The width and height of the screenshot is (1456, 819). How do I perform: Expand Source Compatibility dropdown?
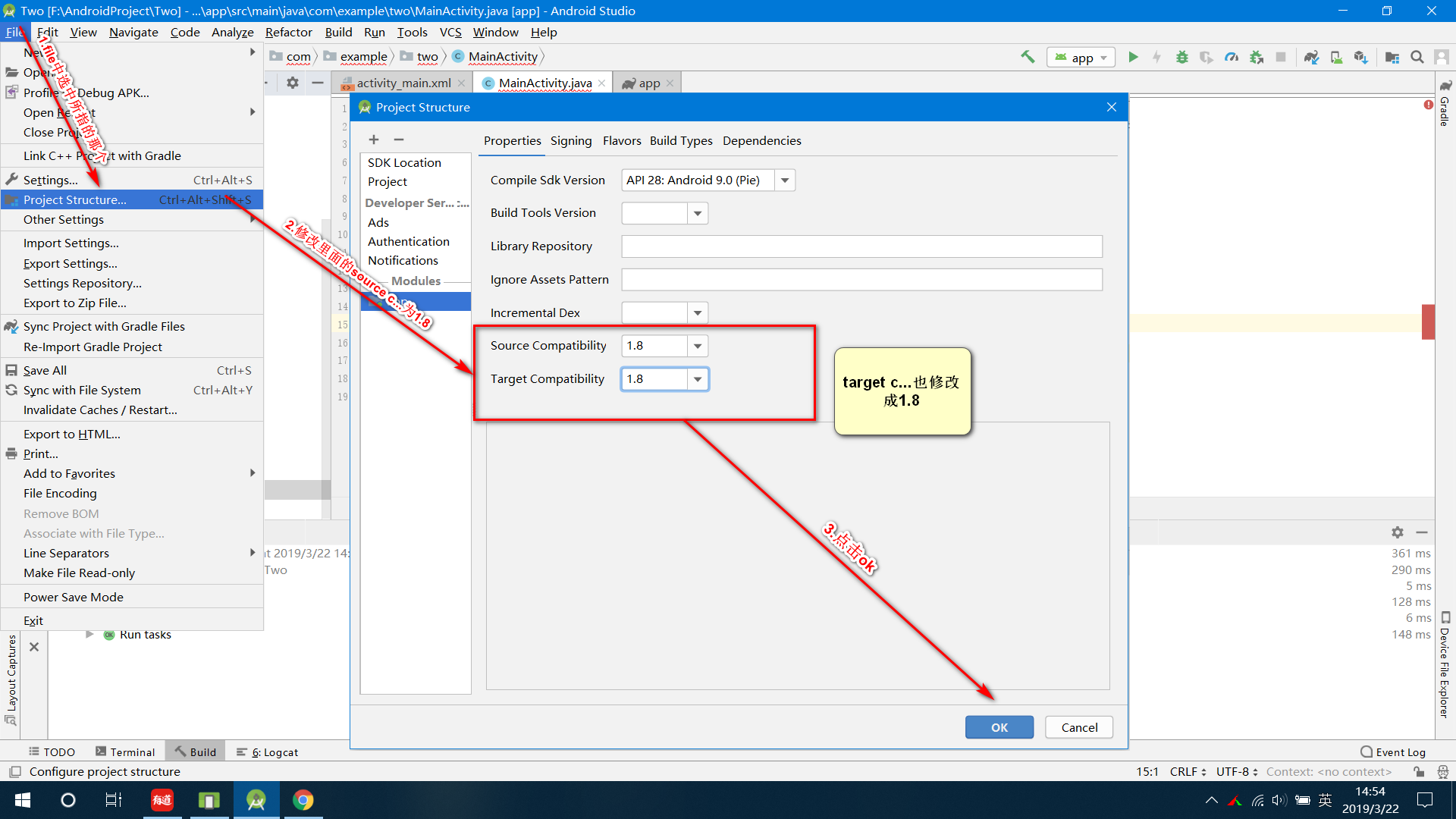pos(698,346)
